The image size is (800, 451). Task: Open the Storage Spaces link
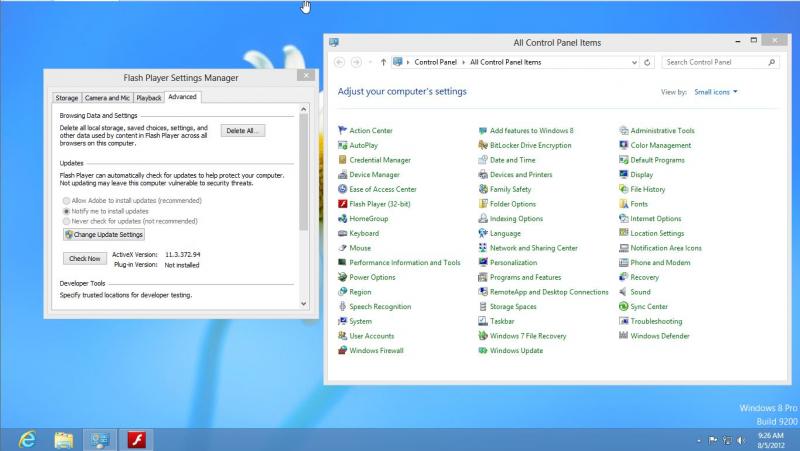point(513,307)
